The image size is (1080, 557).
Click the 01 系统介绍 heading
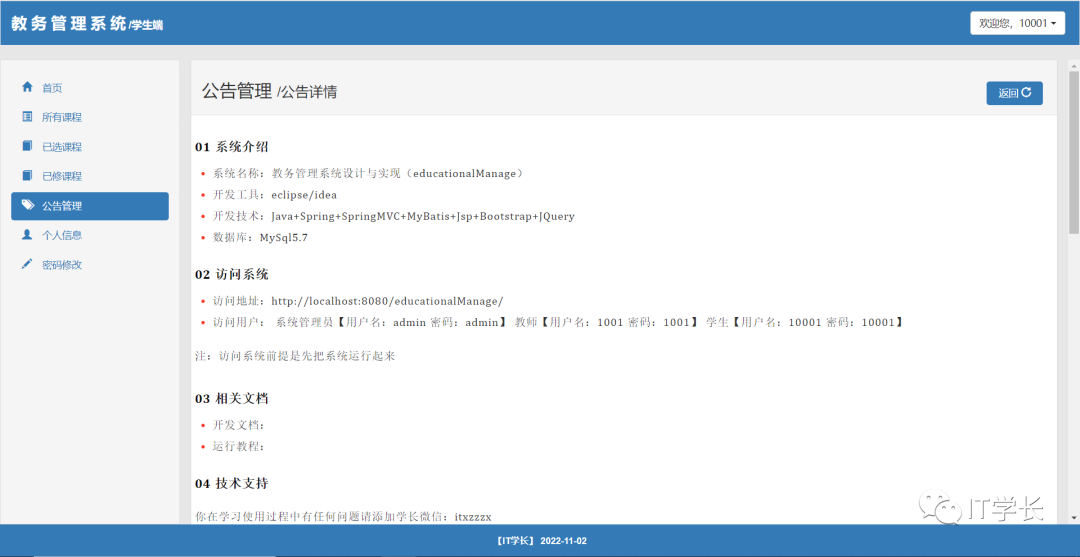pos(231,147)
